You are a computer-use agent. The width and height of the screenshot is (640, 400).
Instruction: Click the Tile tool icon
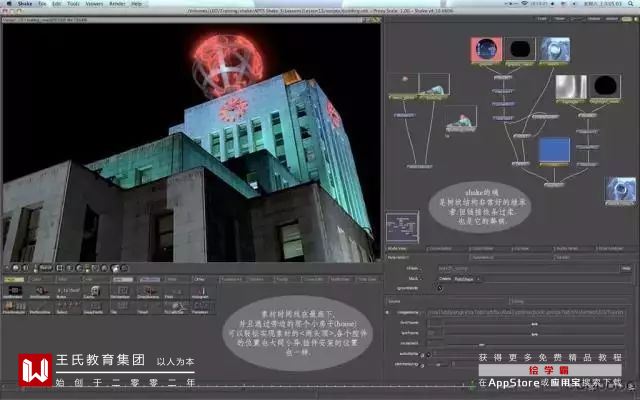point(122,307)
